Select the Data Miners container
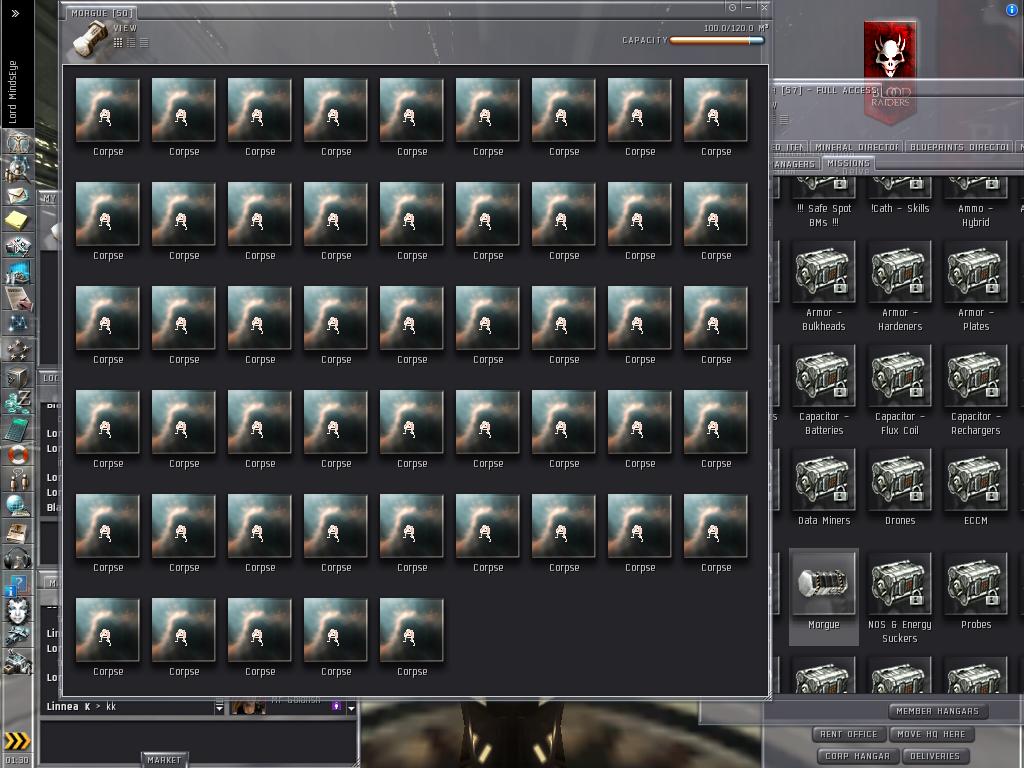1024x768 pixels. [824, 487]
